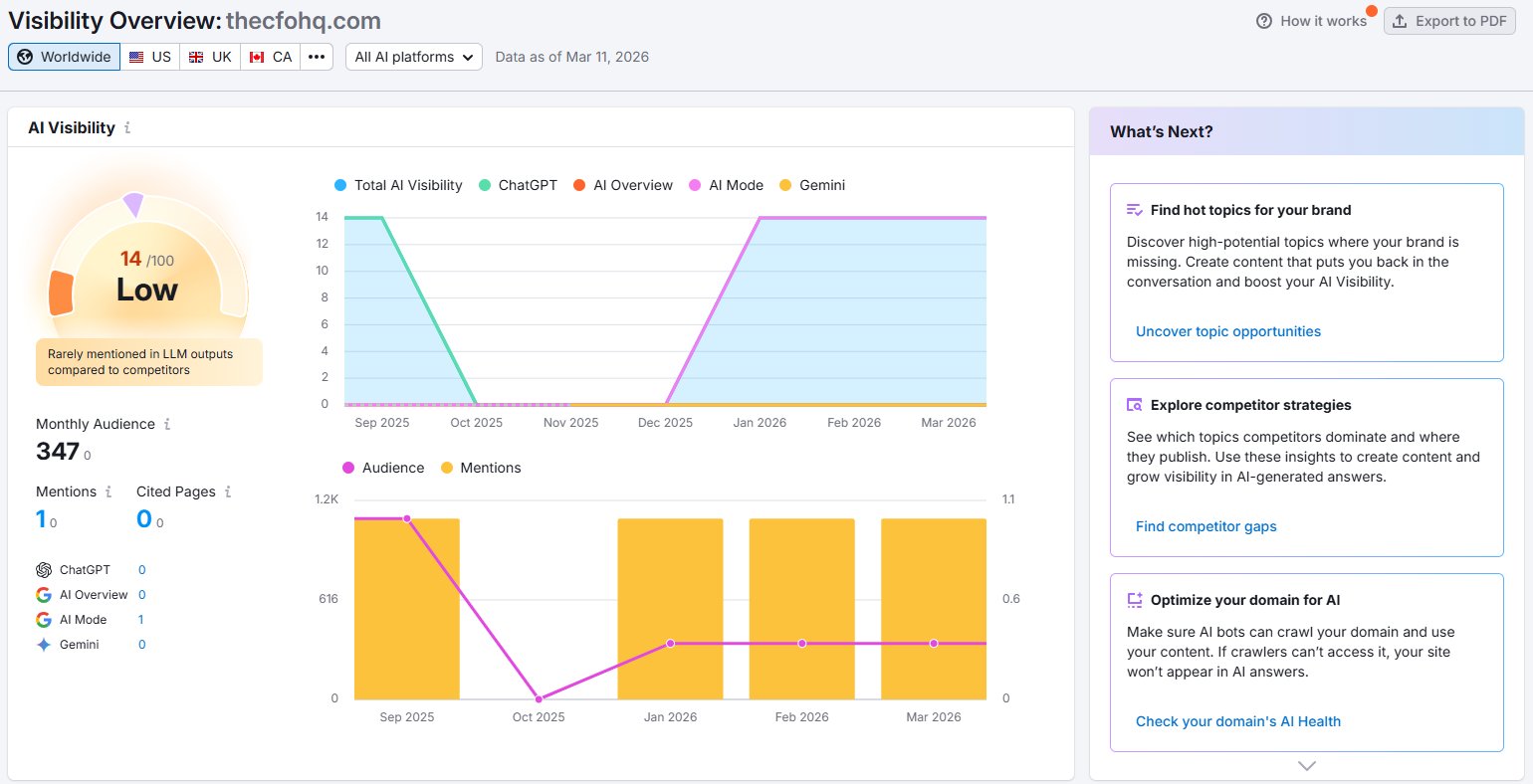1533x784 pixels.
Task: Click the Mar 2026 mentions bar
Action: 934,609
